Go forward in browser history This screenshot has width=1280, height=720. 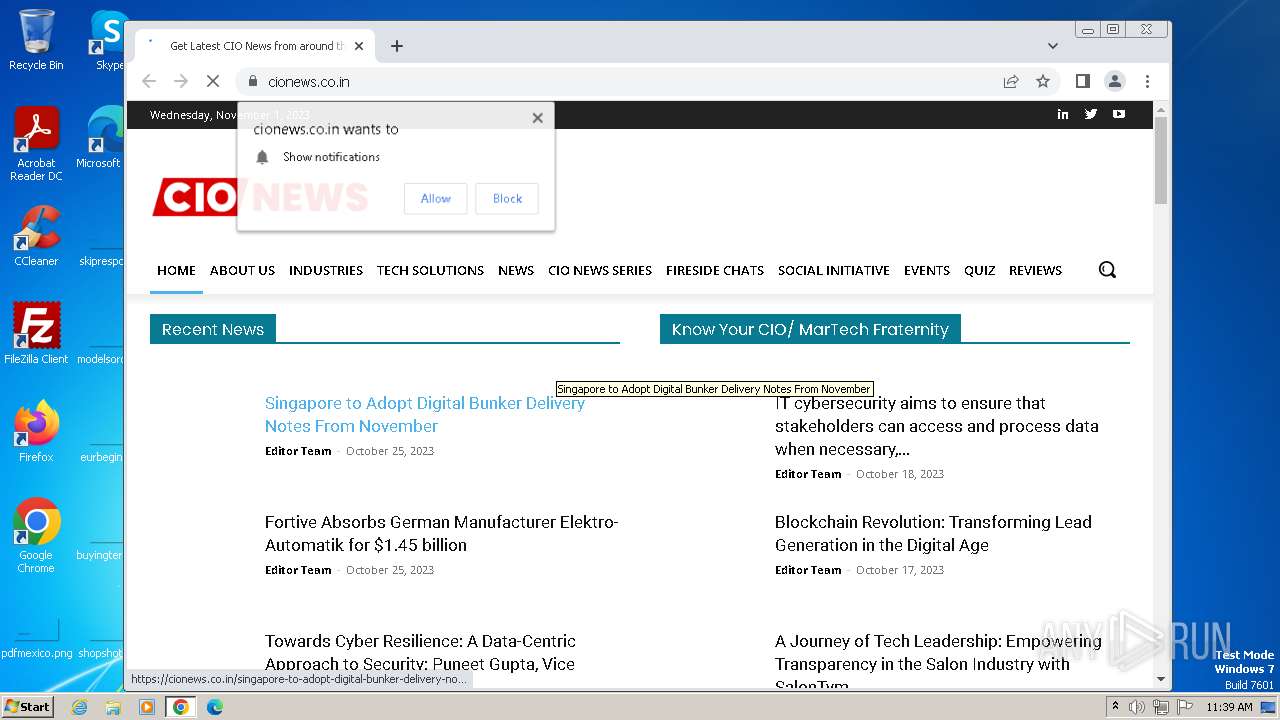click(x=181, y=82)
